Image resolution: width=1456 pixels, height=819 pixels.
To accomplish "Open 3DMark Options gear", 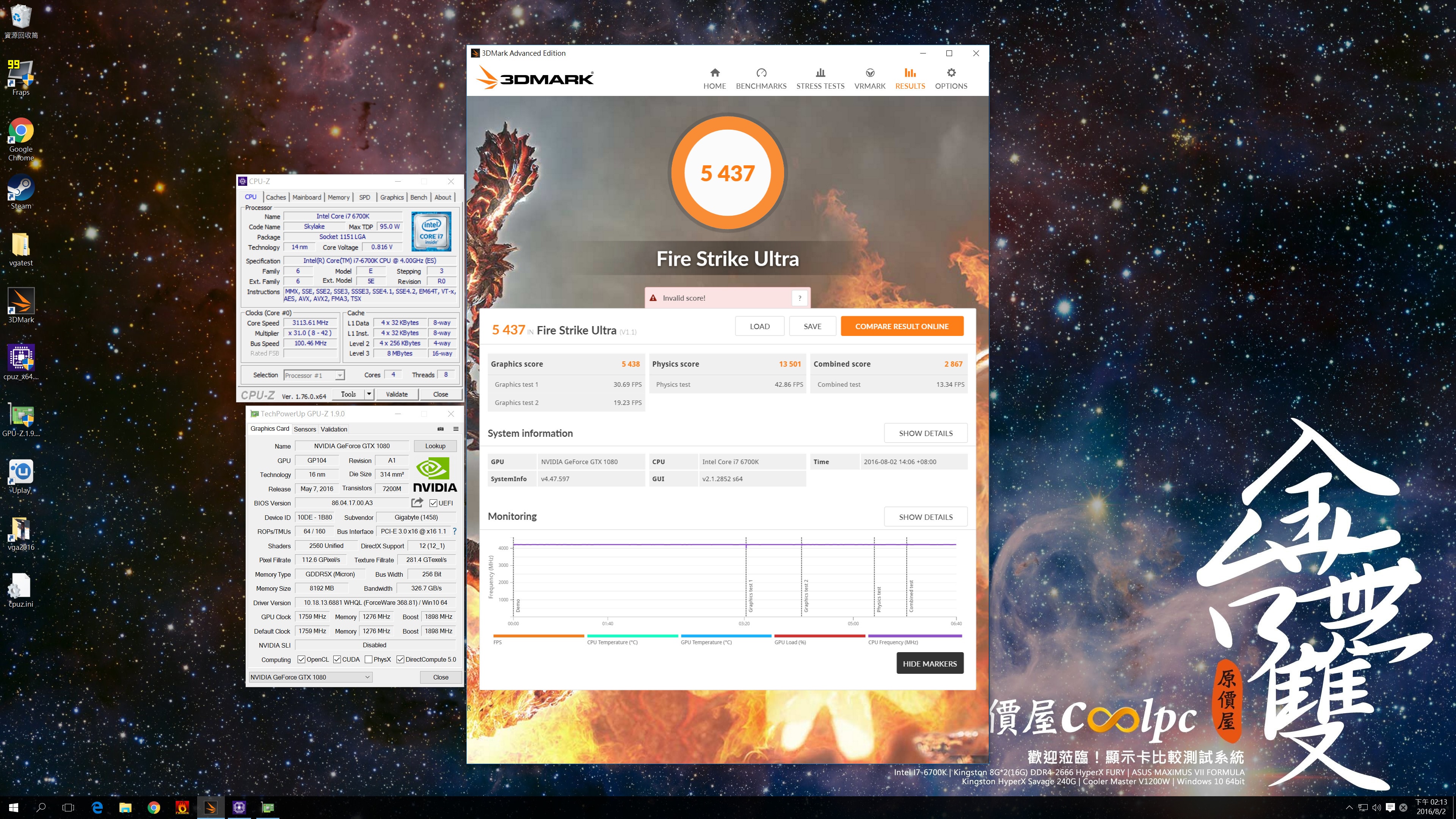I will [951, 78].
